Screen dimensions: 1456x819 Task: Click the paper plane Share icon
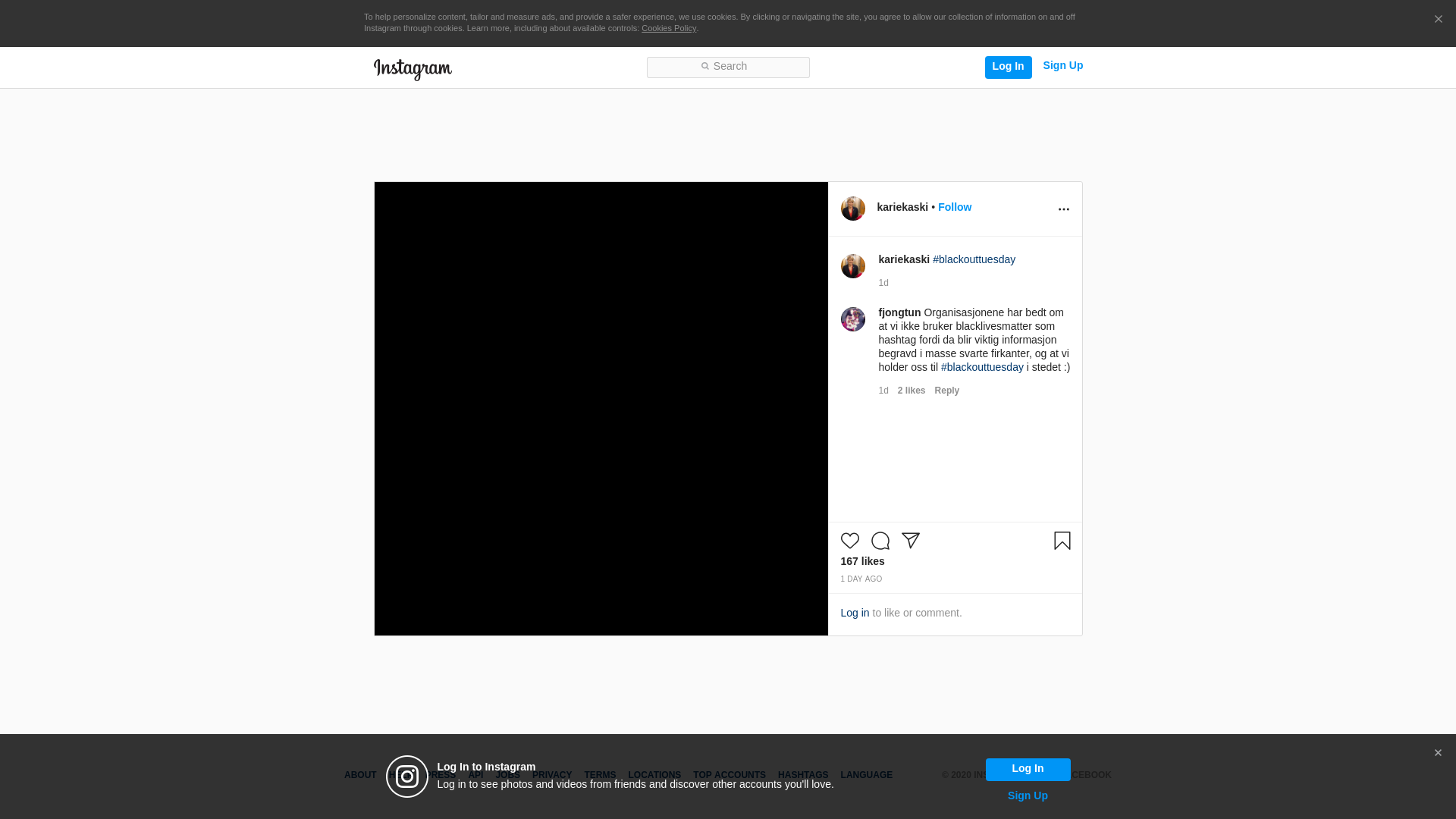(x=910, y=541)
